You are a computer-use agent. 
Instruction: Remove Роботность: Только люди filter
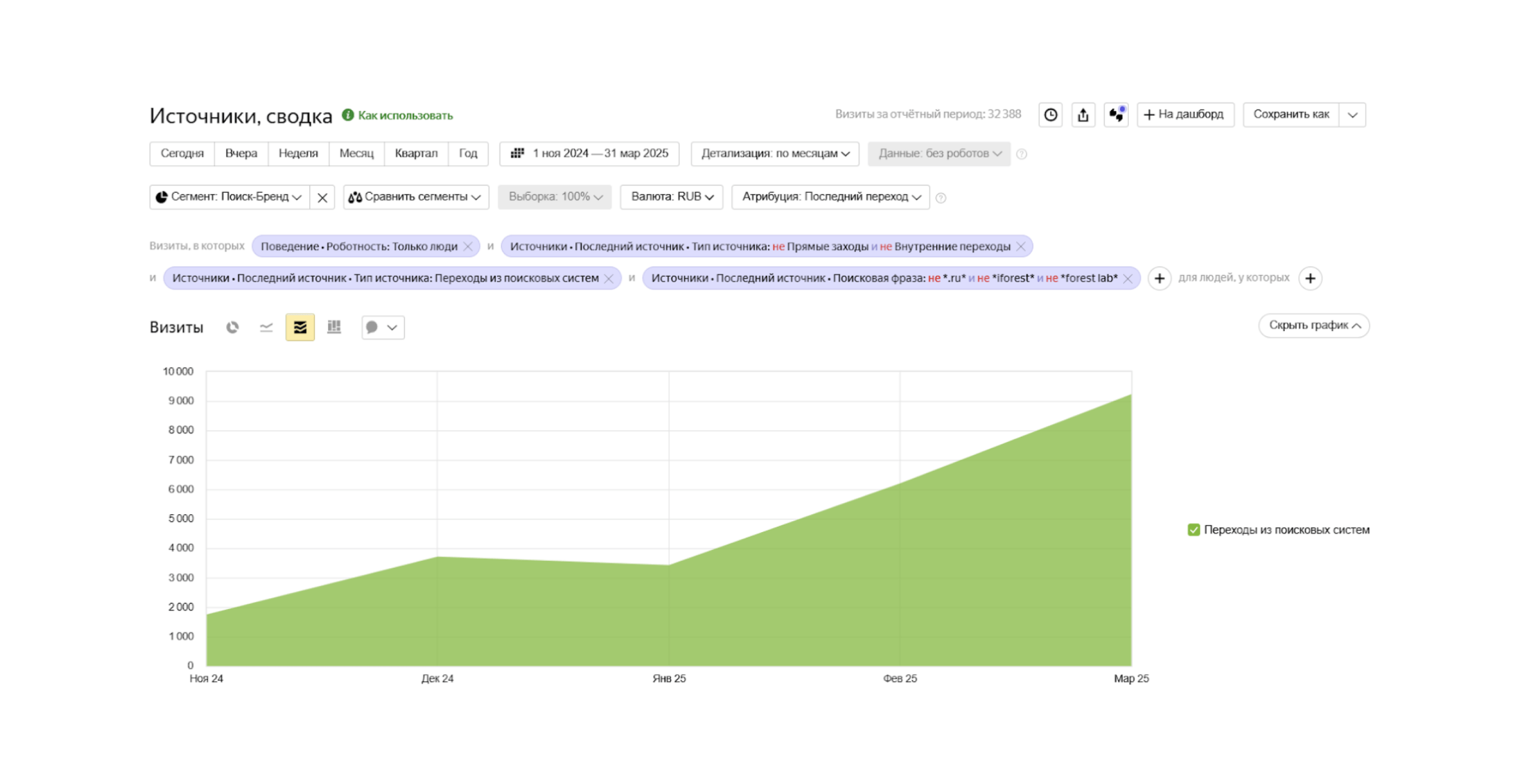coord(468,246)
